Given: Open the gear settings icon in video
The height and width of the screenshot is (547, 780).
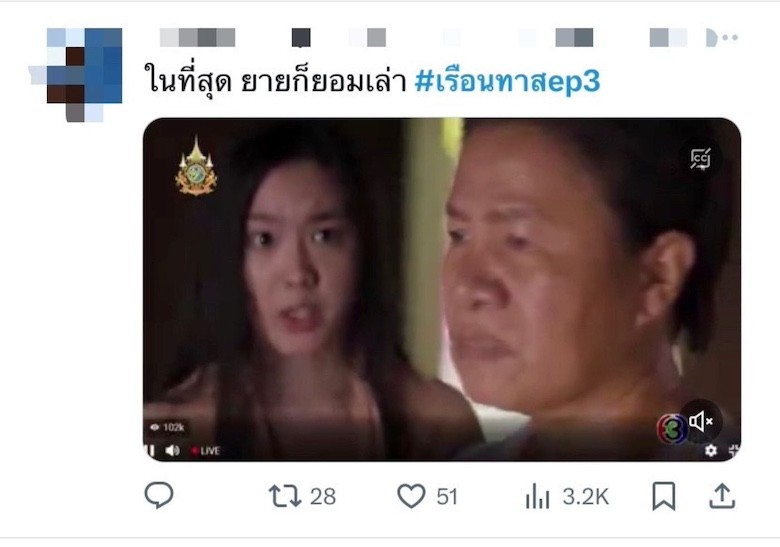Looking at the screenshot, I should 711,450.
